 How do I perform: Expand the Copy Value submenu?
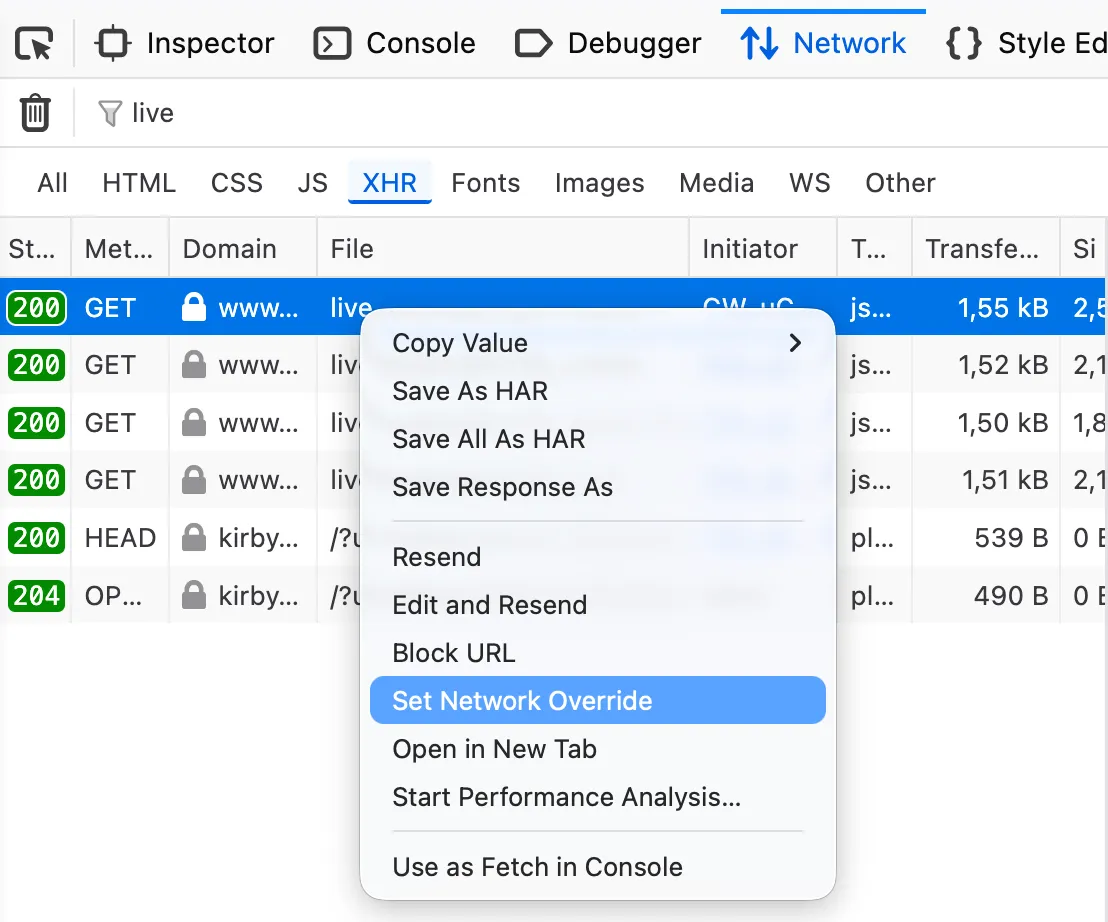tap(598, 343)
